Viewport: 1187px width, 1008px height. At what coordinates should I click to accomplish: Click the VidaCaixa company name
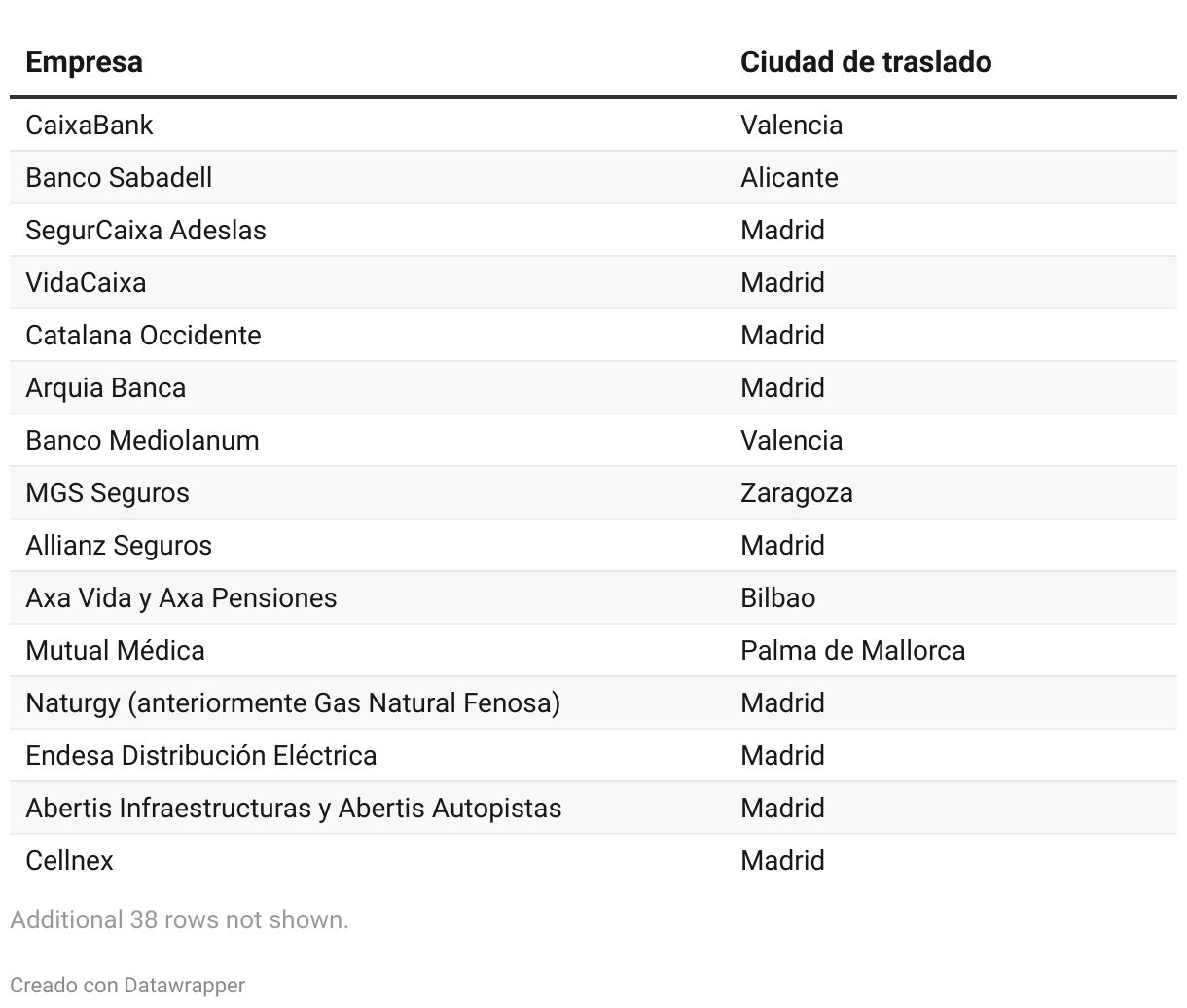86,282
